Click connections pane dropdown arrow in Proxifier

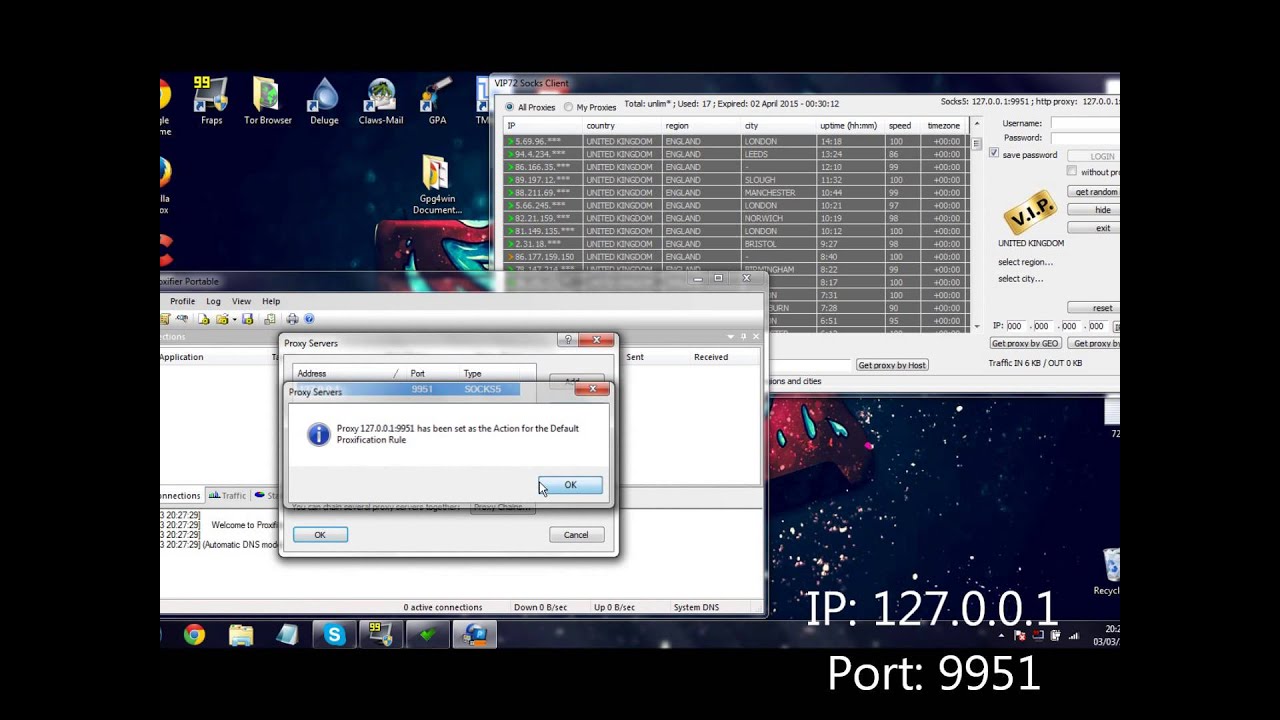(731, 337)
